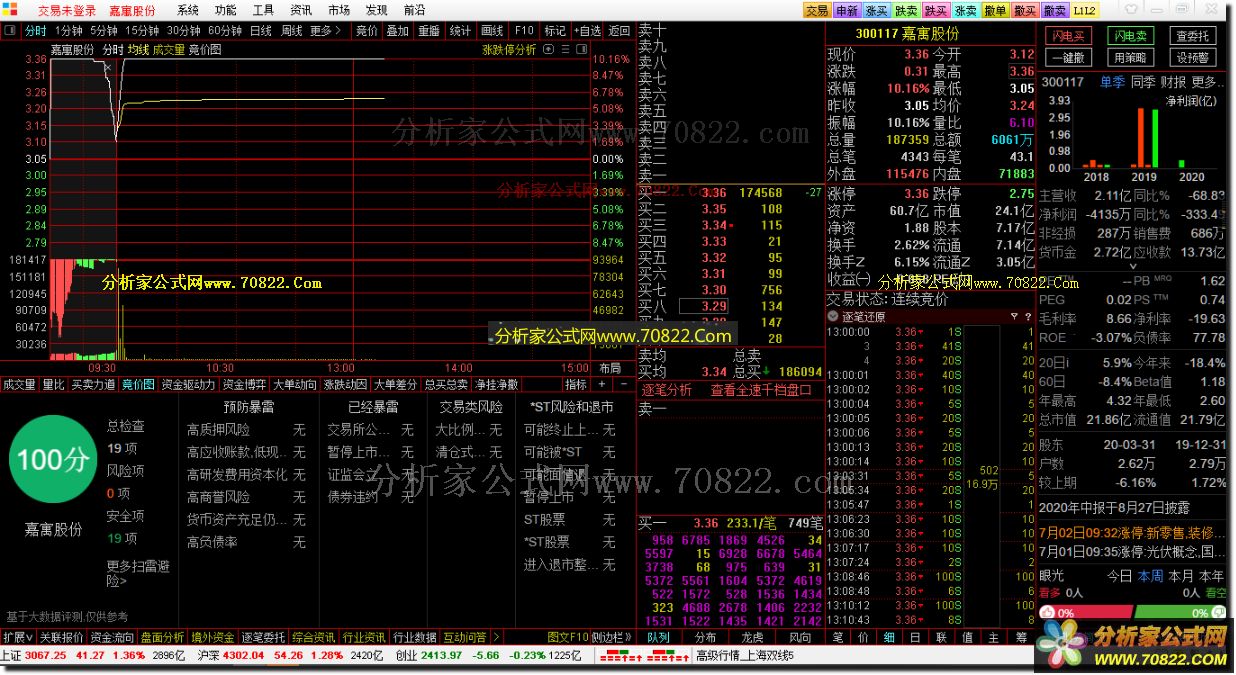Open the 功能 menu
The width and height of the screenshot is (1236, 675).
[x=226, y=10]
